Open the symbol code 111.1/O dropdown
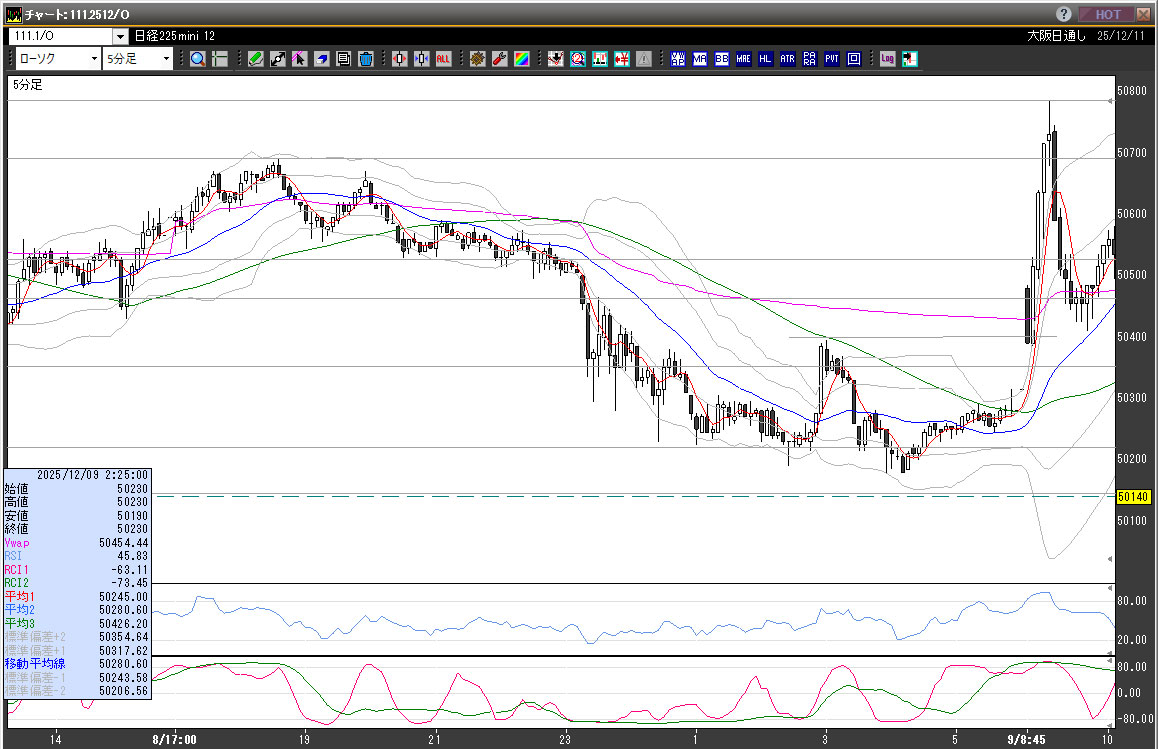Viewport: 1158px width, 749px height. tap(120, 36)
